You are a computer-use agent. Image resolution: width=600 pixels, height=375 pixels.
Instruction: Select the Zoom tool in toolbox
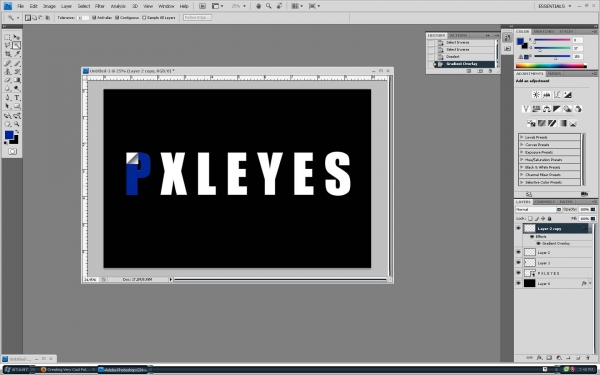coord(16,124)
